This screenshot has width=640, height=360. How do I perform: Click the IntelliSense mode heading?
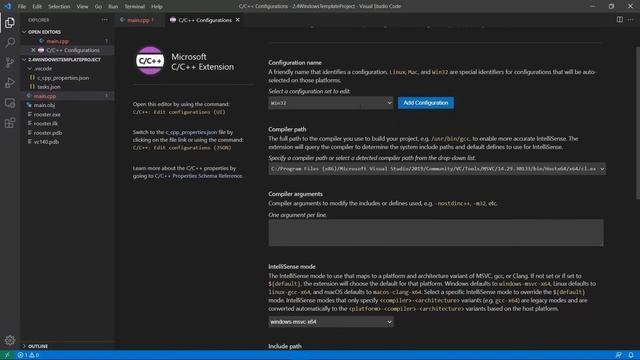(x=292, y=267)
